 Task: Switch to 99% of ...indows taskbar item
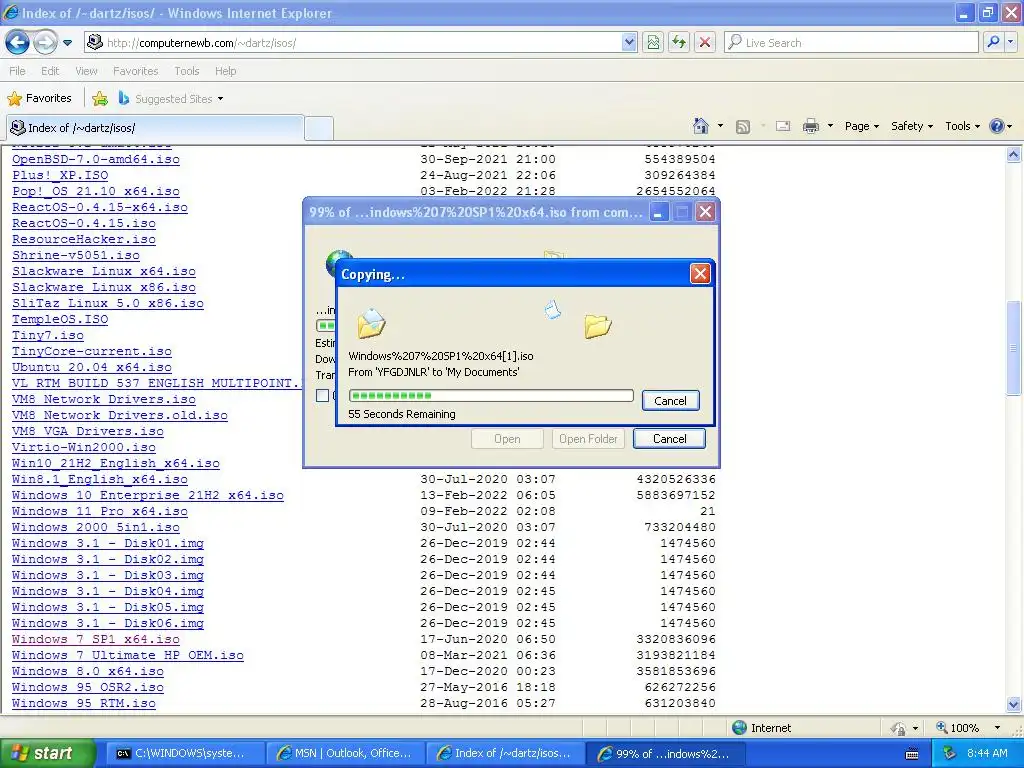coord(666,753)
